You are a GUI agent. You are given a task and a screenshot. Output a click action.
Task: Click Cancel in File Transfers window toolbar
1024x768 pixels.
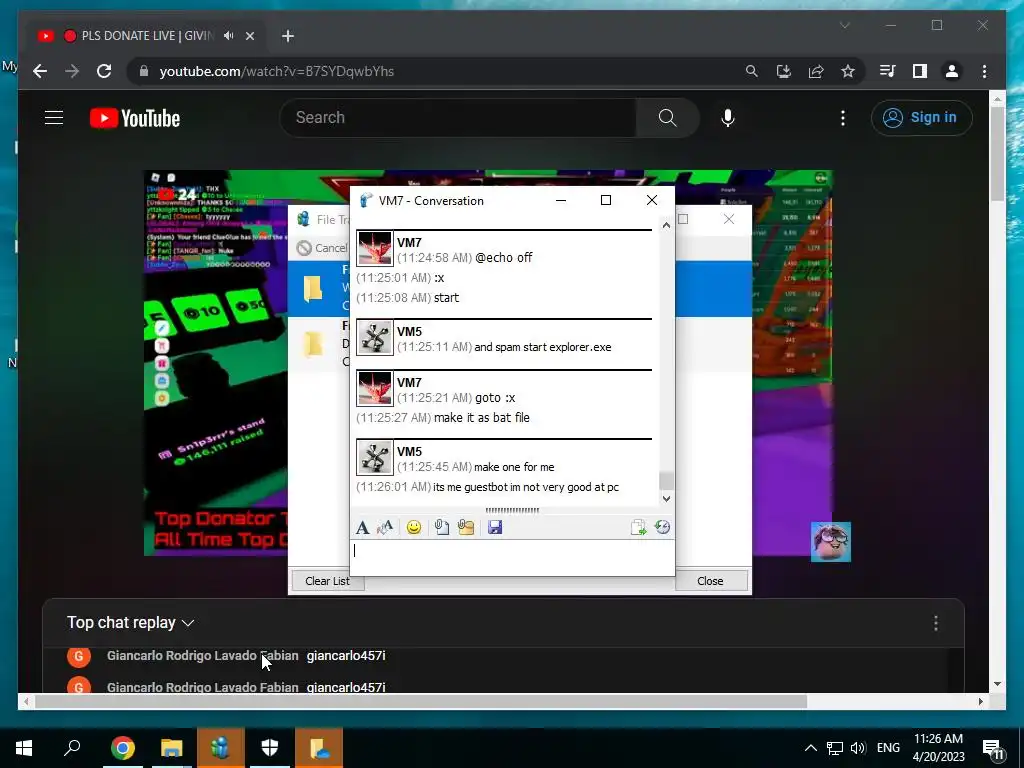coord(322,248)
